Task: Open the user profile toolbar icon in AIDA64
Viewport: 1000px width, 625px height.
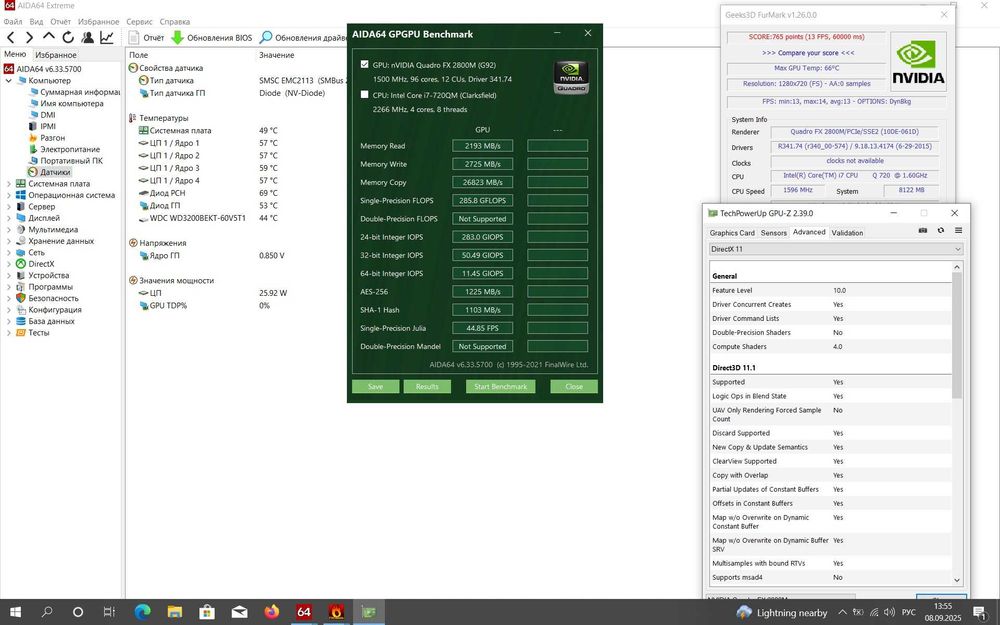Action: (x=87, y=38)
